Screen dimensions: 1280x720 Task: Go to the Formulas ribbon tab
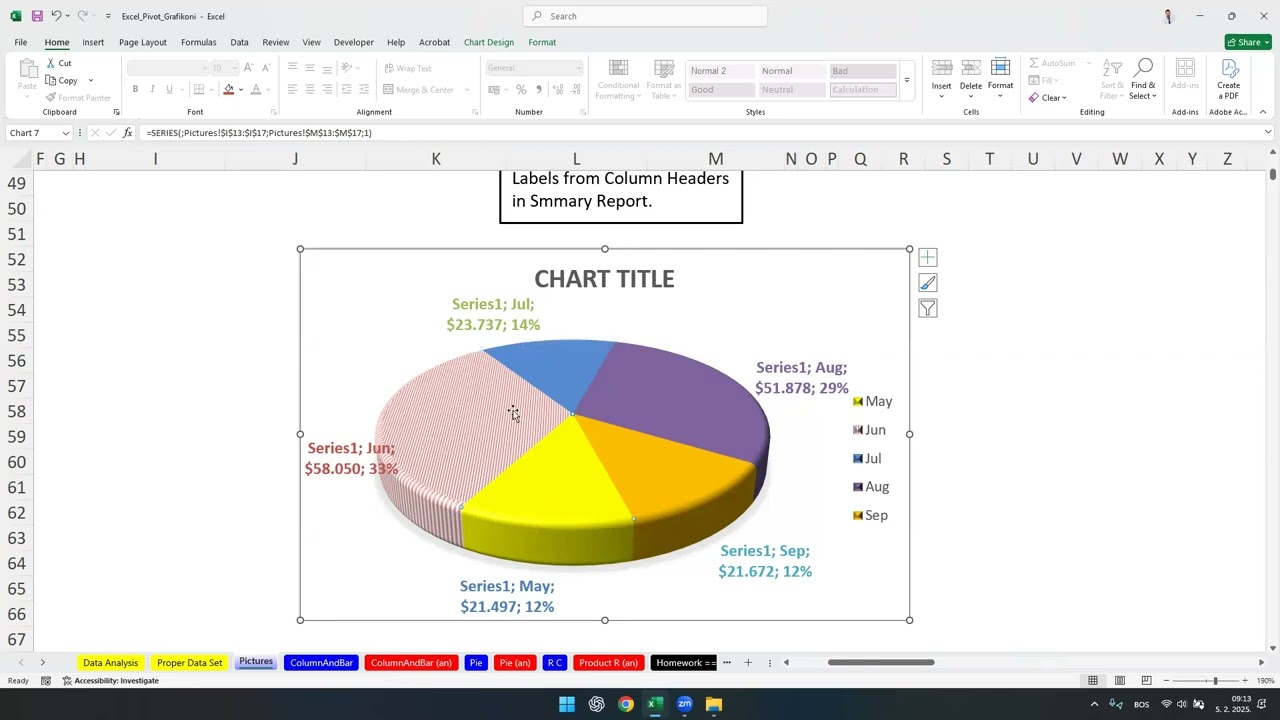coord(199,42)
